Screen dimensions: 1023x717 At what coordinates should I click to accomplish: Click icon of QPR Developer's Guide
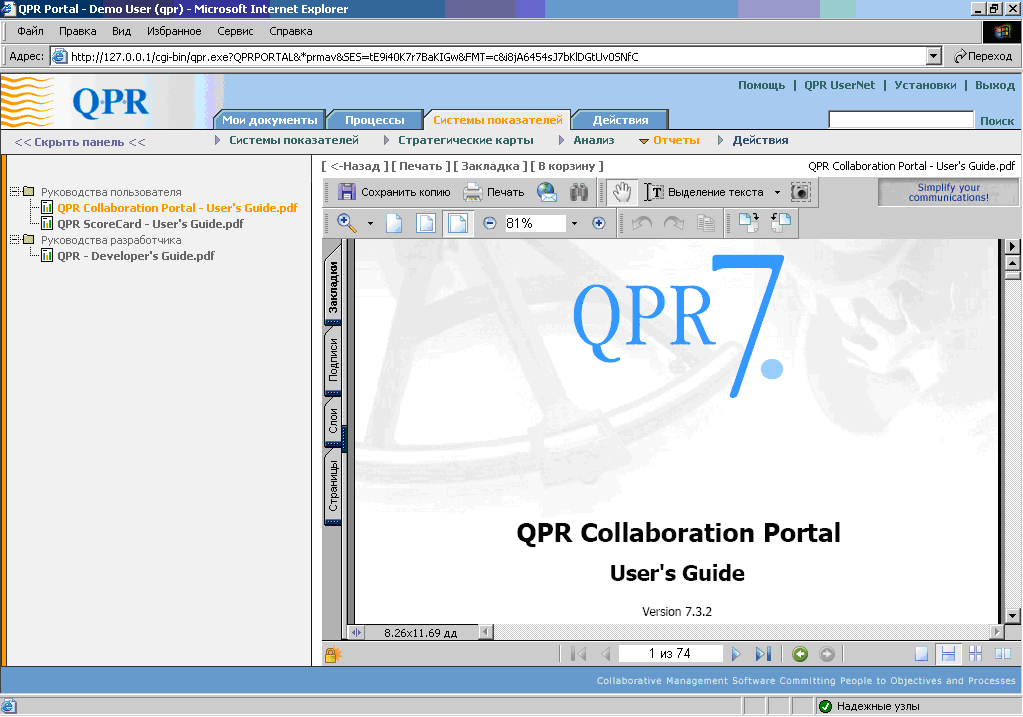(47, 256)
